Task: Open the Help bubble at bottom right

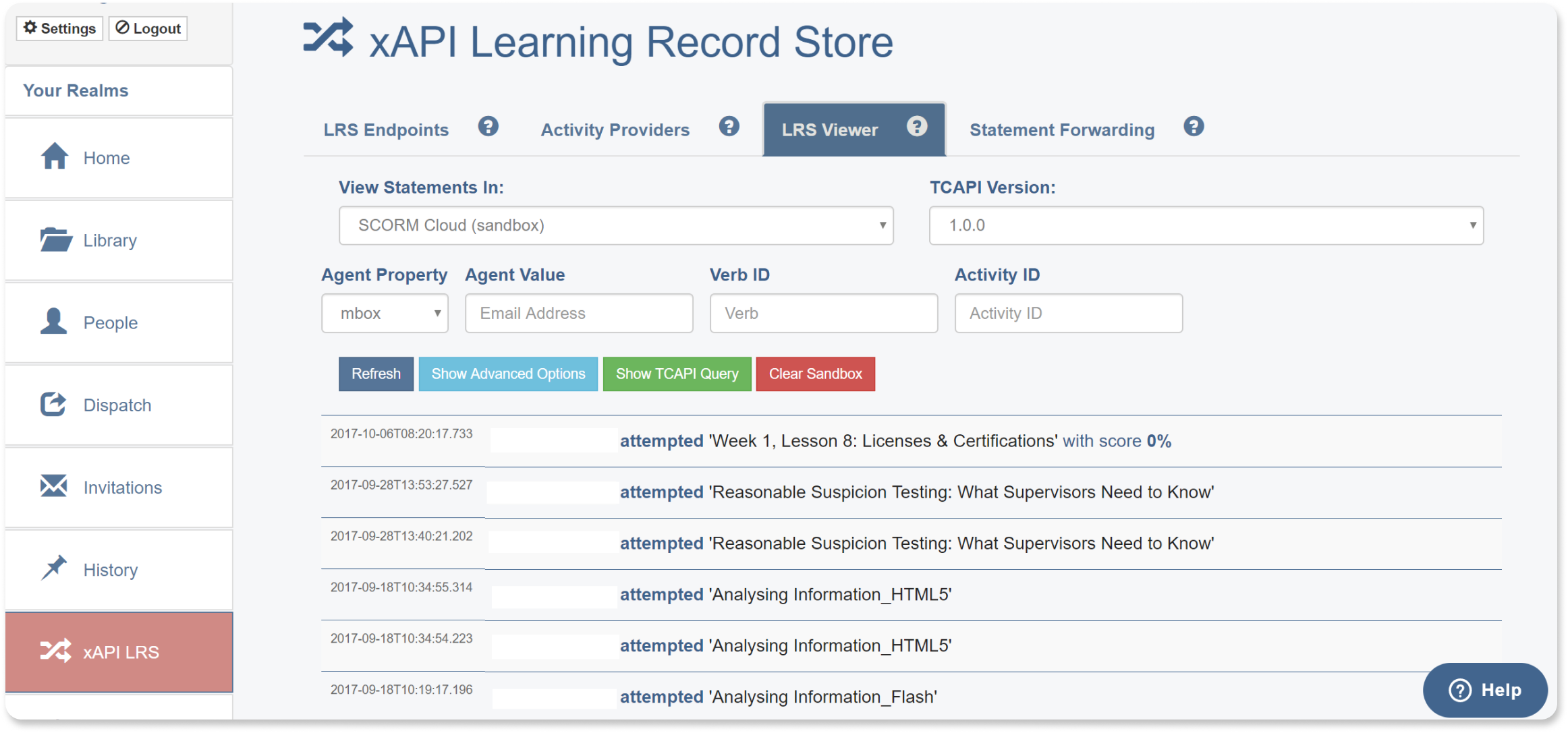Action: (1484, 690)
